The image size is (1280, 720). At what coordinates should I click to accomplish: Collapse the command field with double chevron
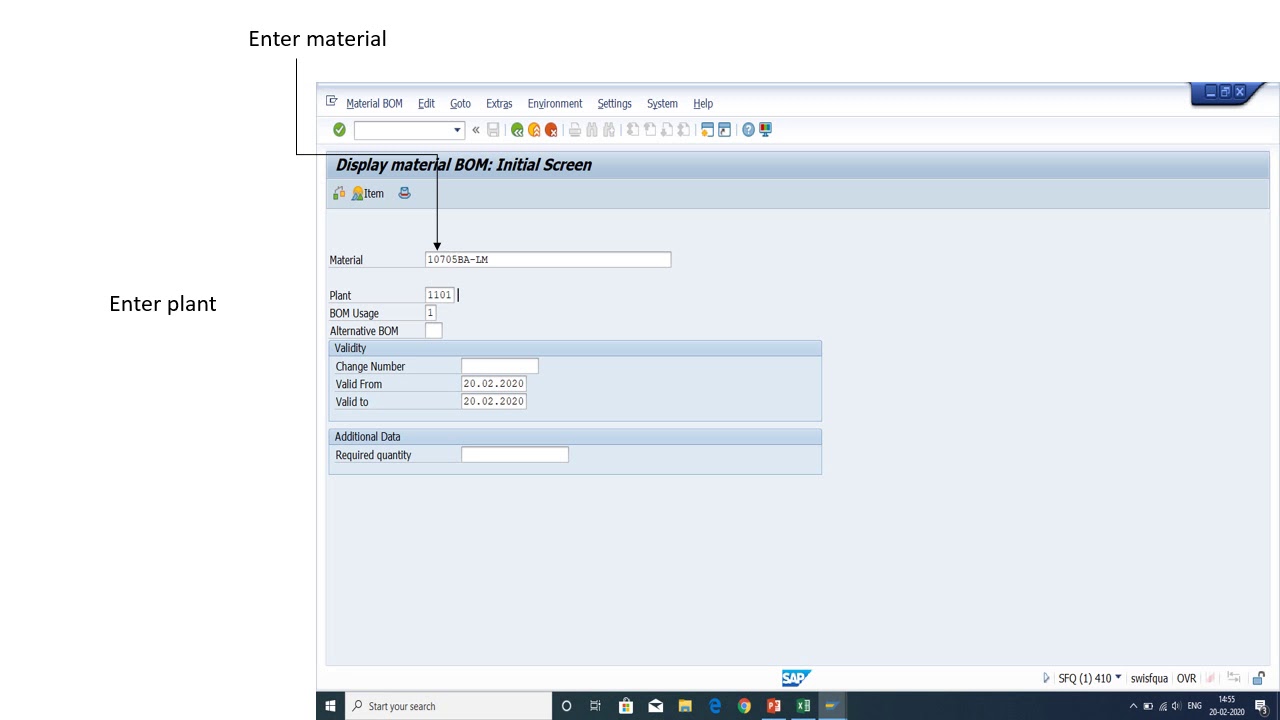pyautogui.click(x=476, y=130)
